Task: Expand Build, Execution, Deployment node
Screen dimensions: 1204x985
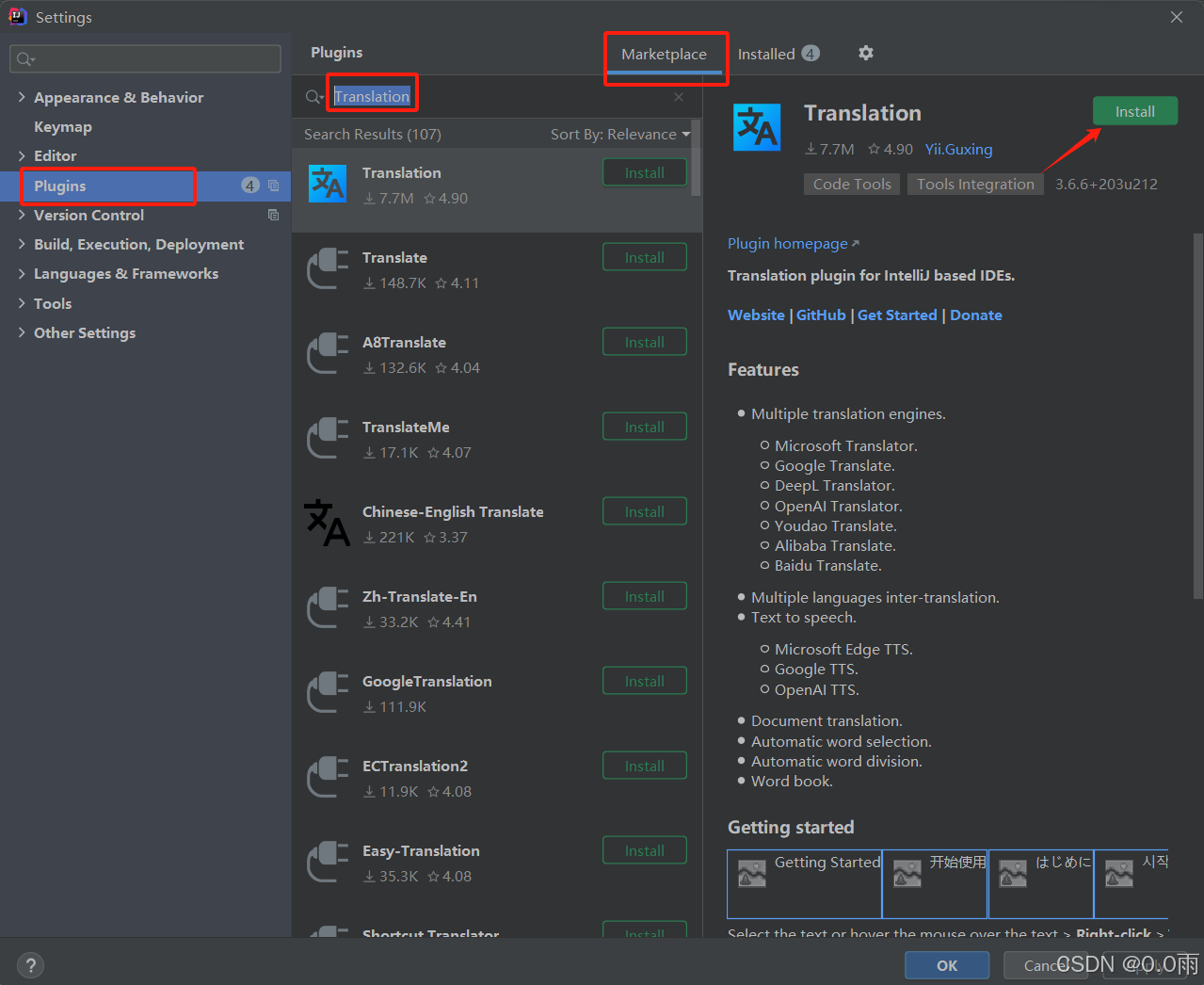Action: 22,244
